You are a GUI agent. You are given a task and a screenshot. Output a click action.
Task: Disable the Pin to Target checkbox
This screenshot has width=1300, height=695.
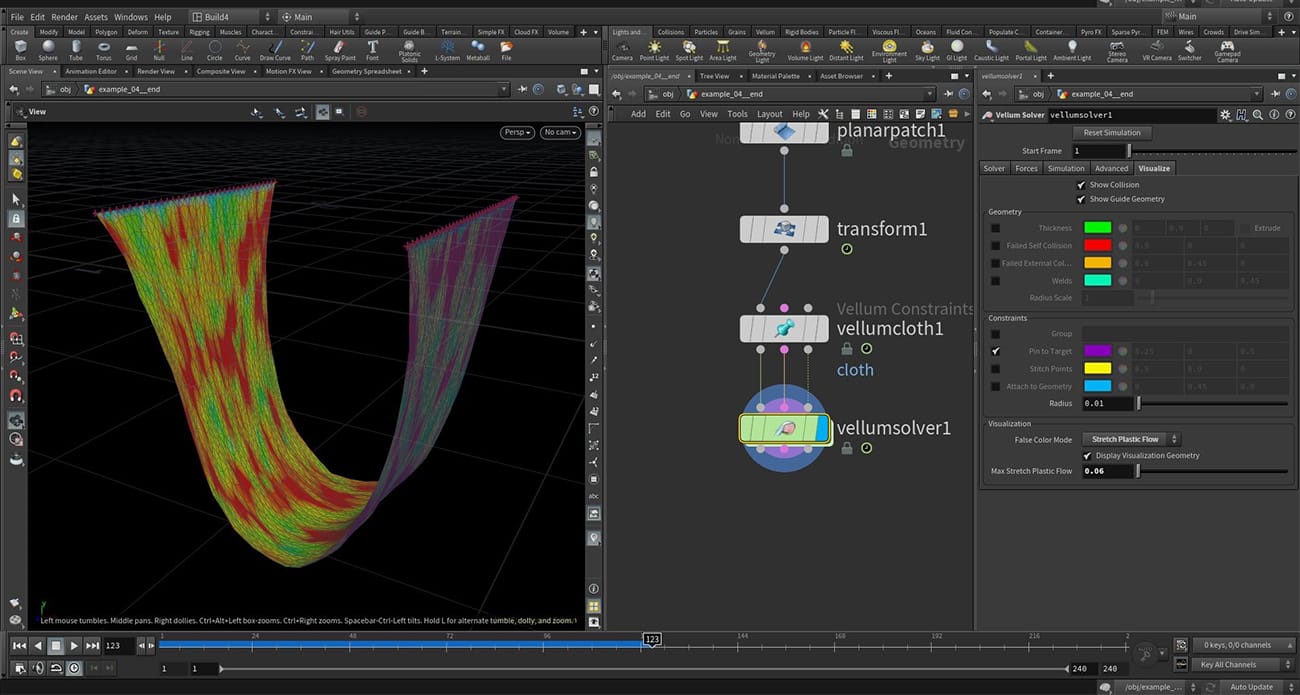click(995, 352)
